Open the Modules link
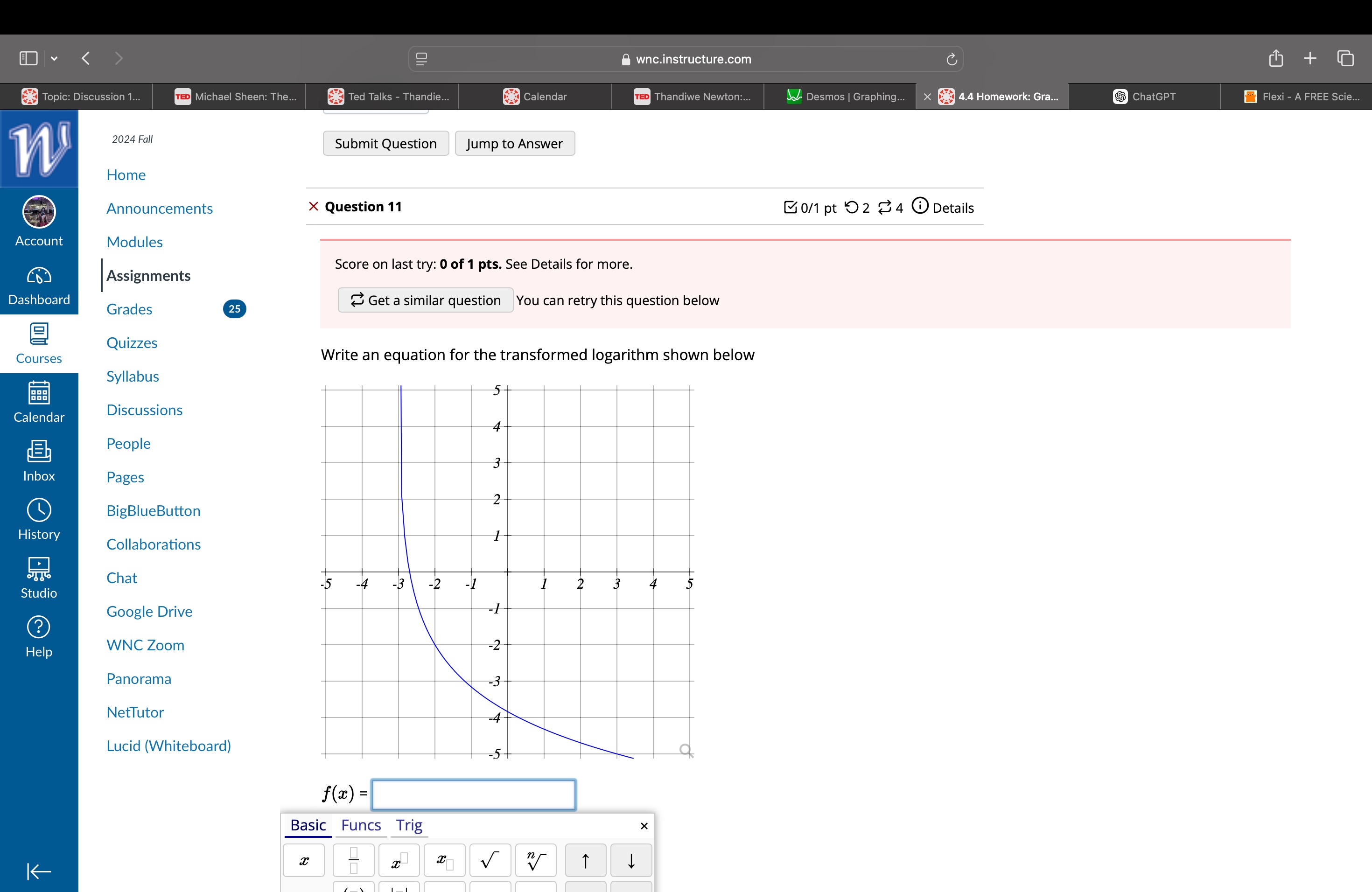 pyautogui.click(x=134, y=242)
